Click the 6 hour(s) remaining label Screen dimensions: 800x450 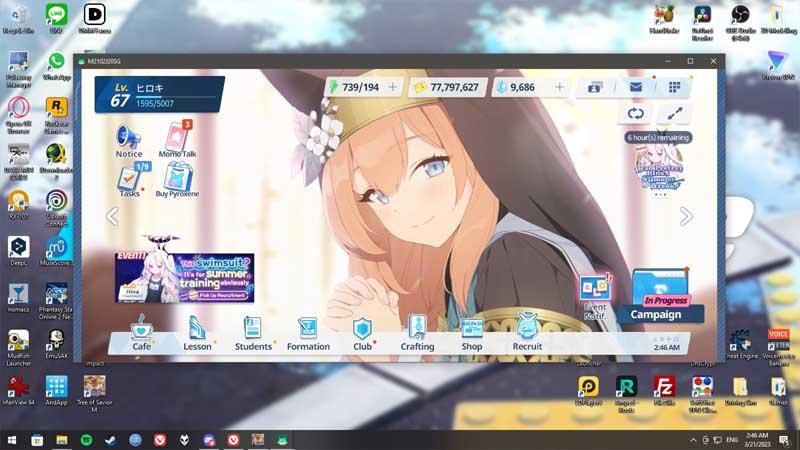[x=658, y=138]
